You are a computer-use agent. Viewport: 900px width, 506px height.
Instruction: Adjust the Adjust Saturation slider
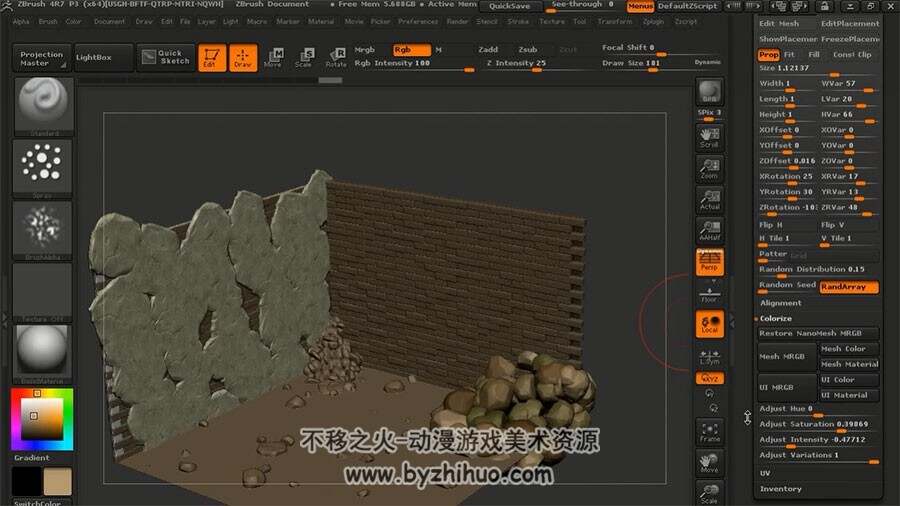[x=818, y=425]
